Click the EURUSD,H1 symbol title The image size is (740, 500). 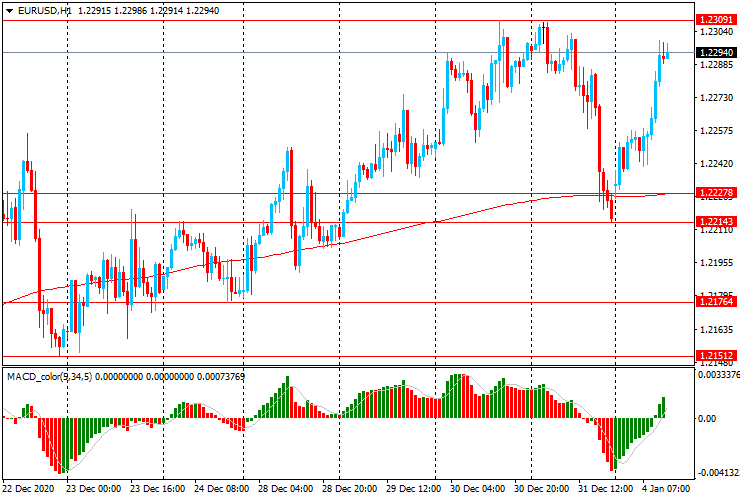[x=44, y=11]
